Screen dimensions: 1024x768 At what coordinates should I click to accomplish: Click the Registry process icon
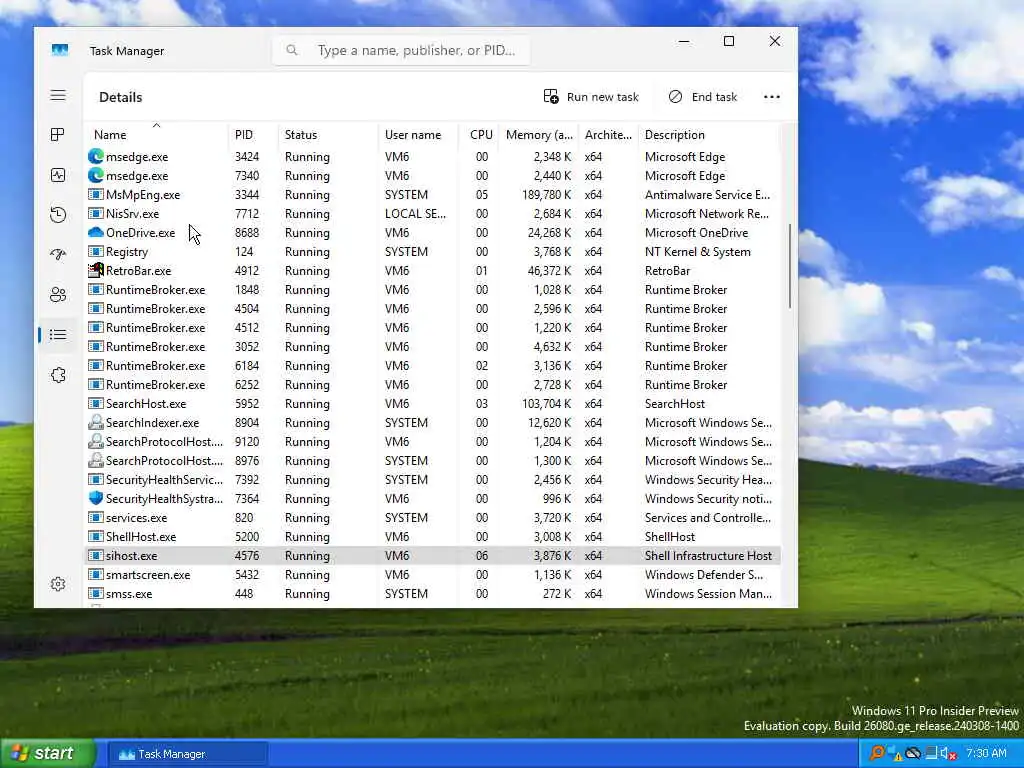pos(96,251)
